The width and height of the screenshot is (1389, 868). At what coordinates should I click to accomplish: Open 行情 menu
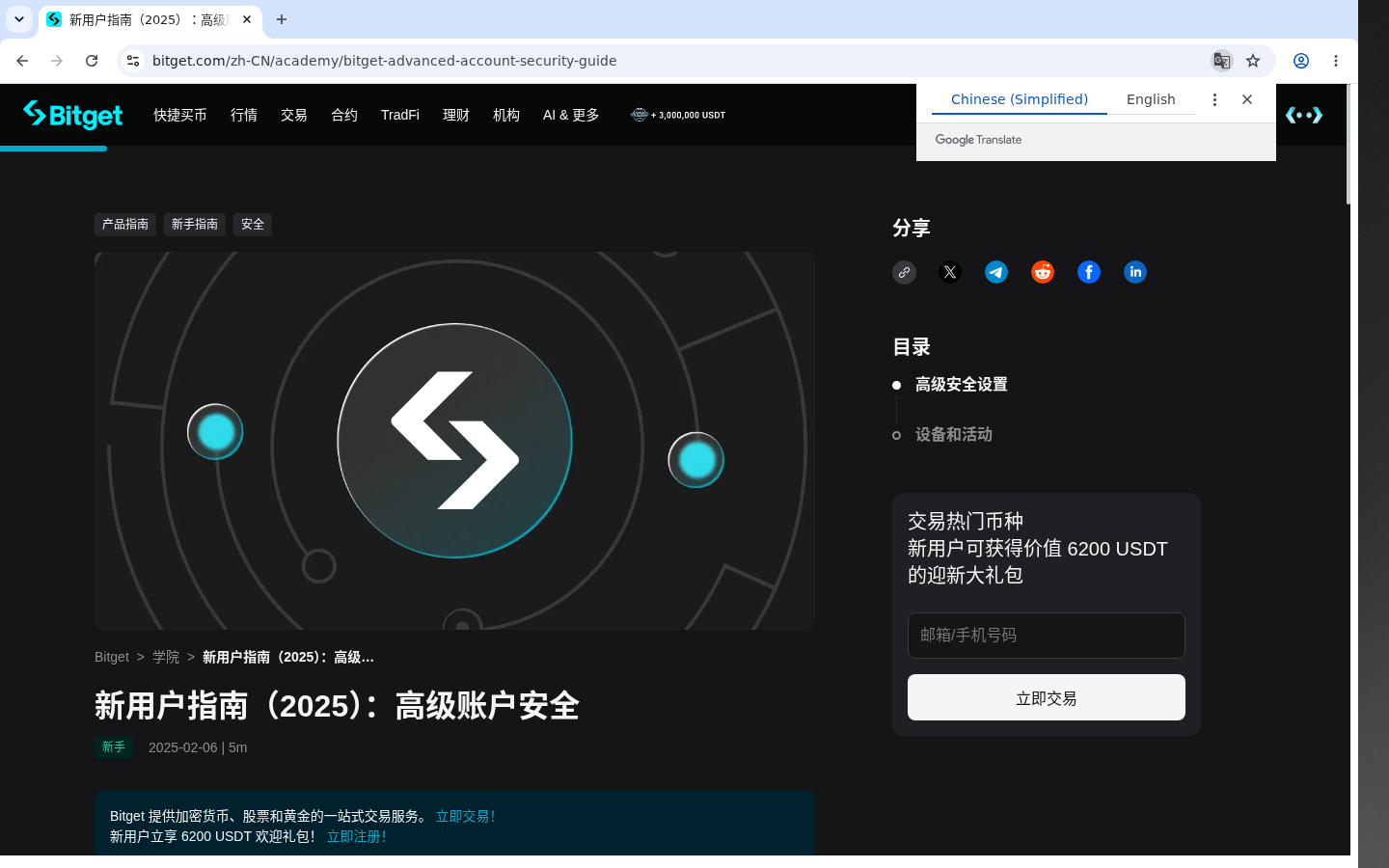[x=244, y=115]
